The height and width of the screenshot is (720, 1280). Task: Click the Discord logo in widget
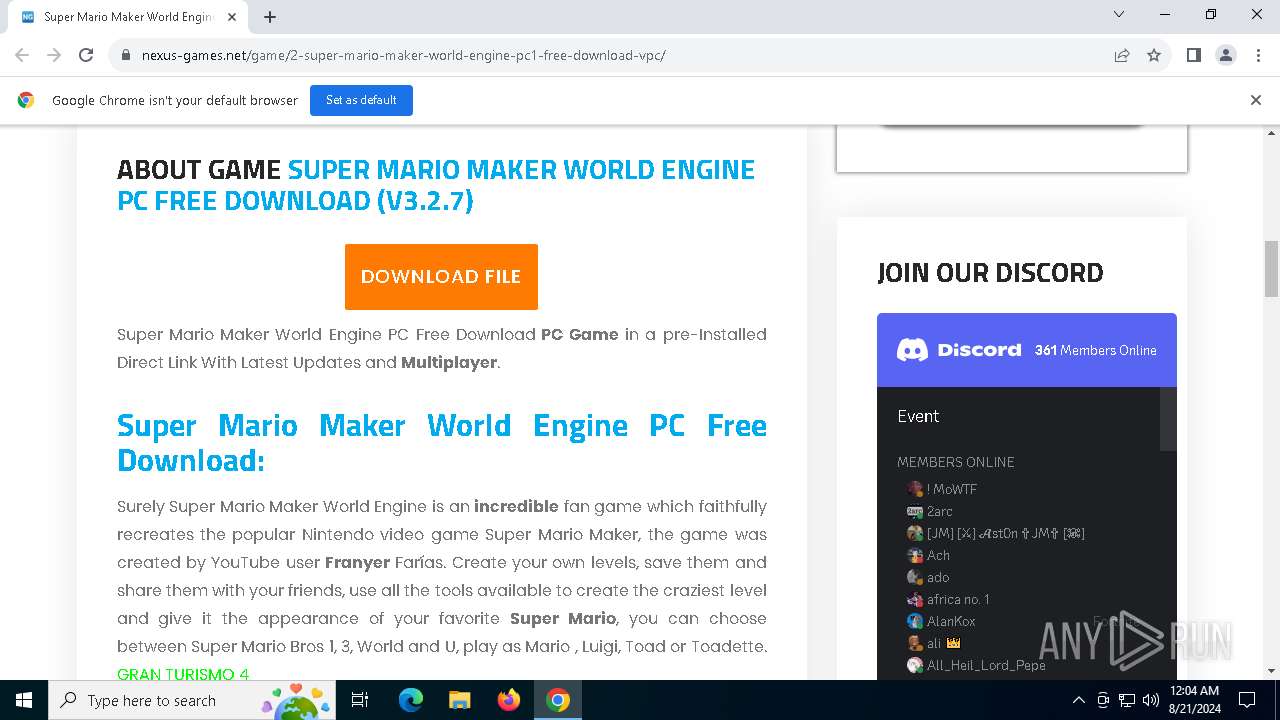[959, 350]
